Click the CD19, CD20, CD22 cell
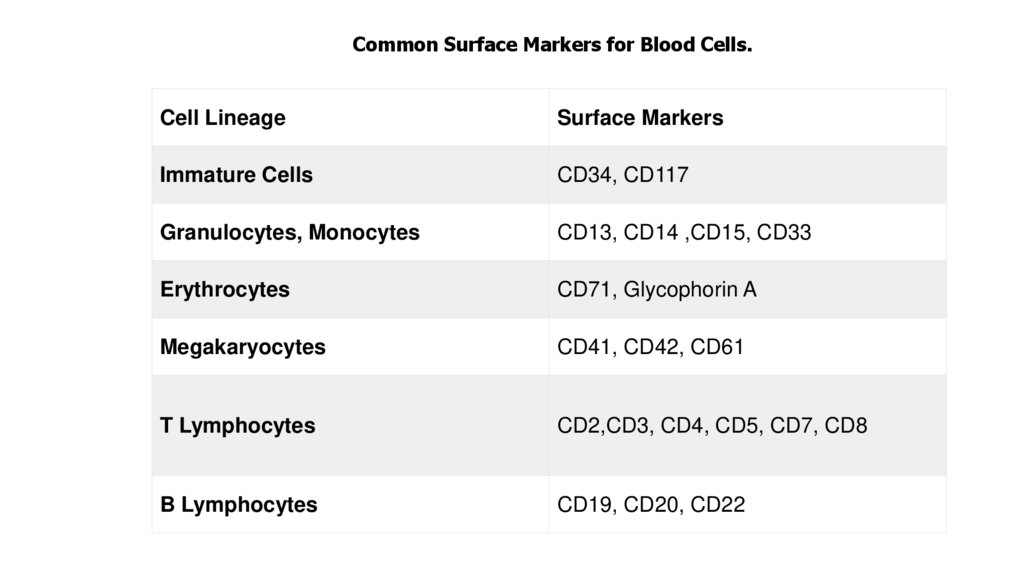Image resolution: width=1024 pixels, height=574 pixels. click(x=650, y=505)
